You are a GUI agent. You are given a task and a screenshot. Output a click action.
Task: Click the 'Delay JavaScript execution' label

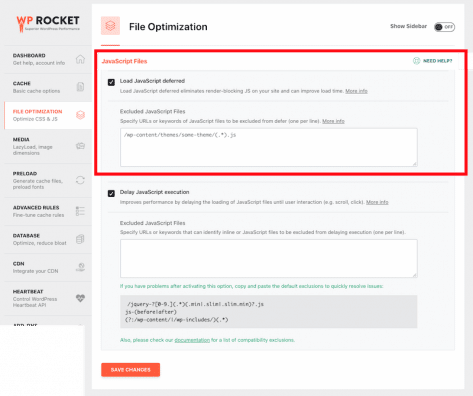(155, 192)
